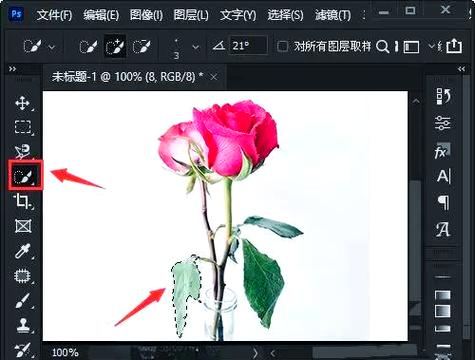Open the 文字(Y) menu
Viewport: 475px width, 360px height.
pos(238,15)
